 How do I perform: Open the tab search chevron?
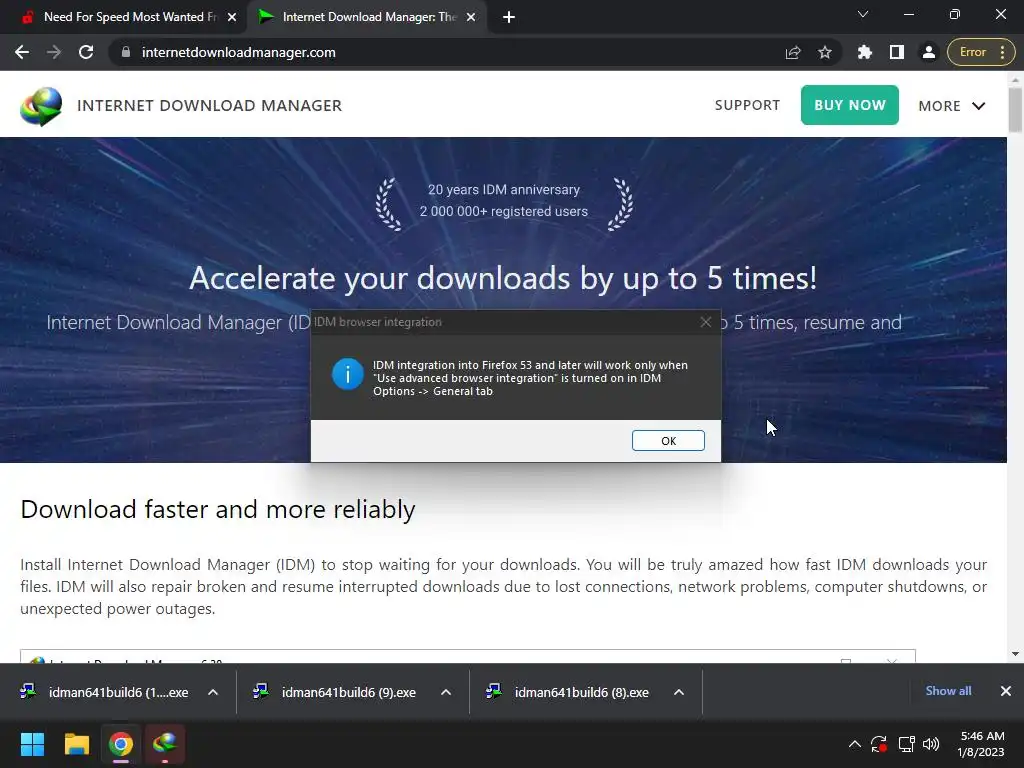pos(863,14)
